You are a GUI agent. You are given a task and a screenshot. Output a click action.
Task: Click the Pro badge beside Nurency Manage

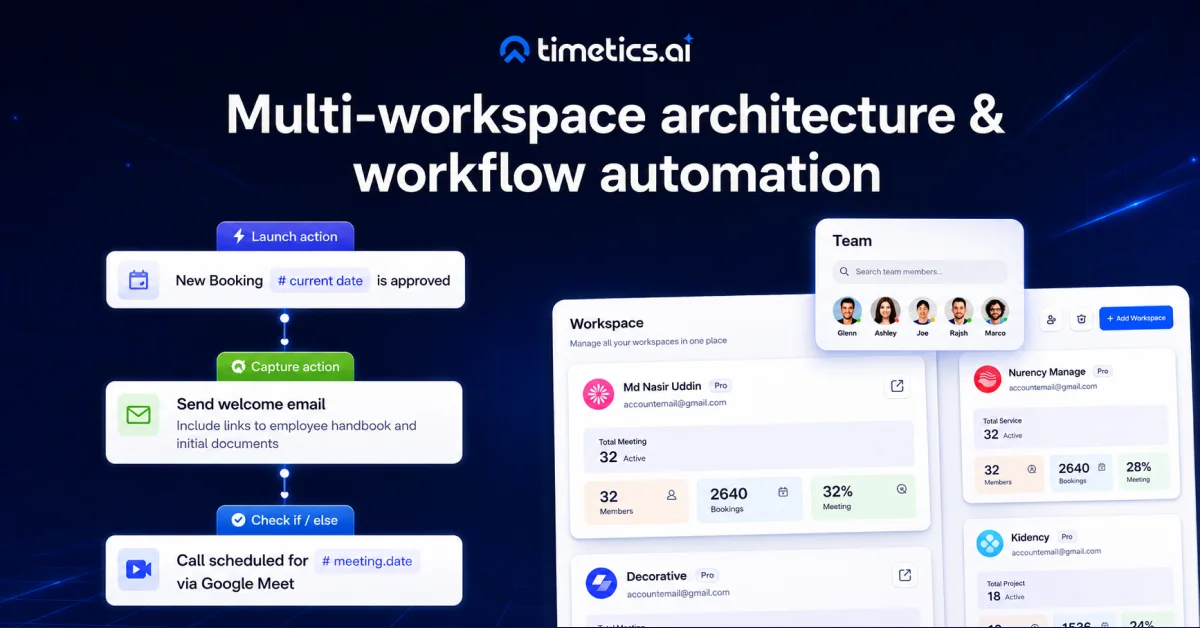1102,371
